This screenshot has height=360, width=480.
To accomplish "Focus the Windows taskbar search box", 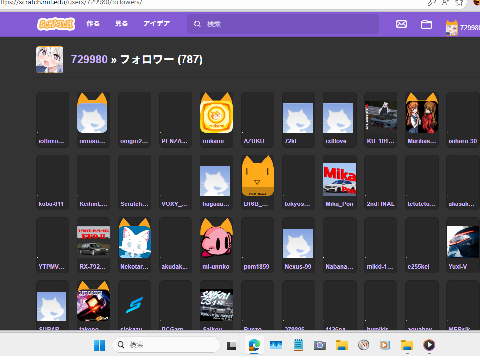I will (x=166, y=345).
